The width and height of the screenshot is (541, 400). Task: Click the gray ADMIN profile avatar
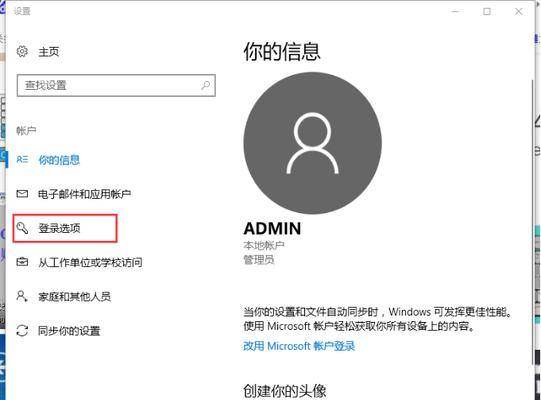(313, 143)
